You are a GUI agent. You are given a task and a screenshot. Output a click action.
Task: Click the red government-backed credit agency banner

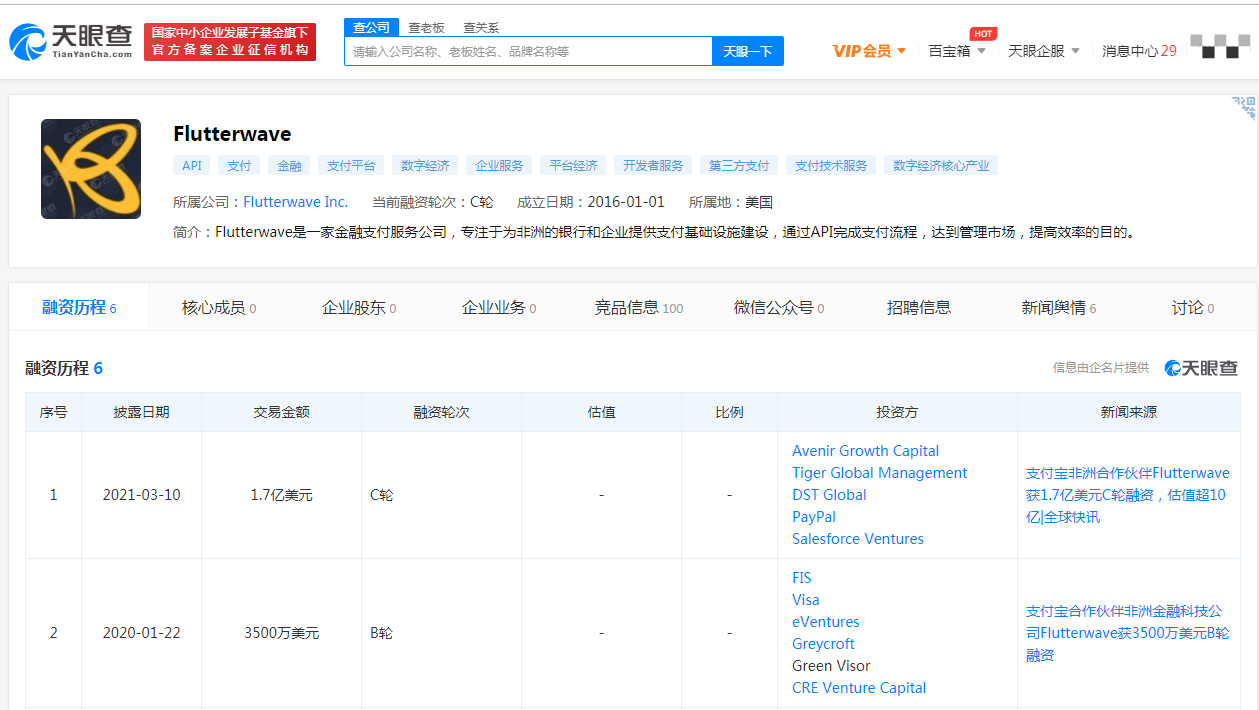(230, 42)
